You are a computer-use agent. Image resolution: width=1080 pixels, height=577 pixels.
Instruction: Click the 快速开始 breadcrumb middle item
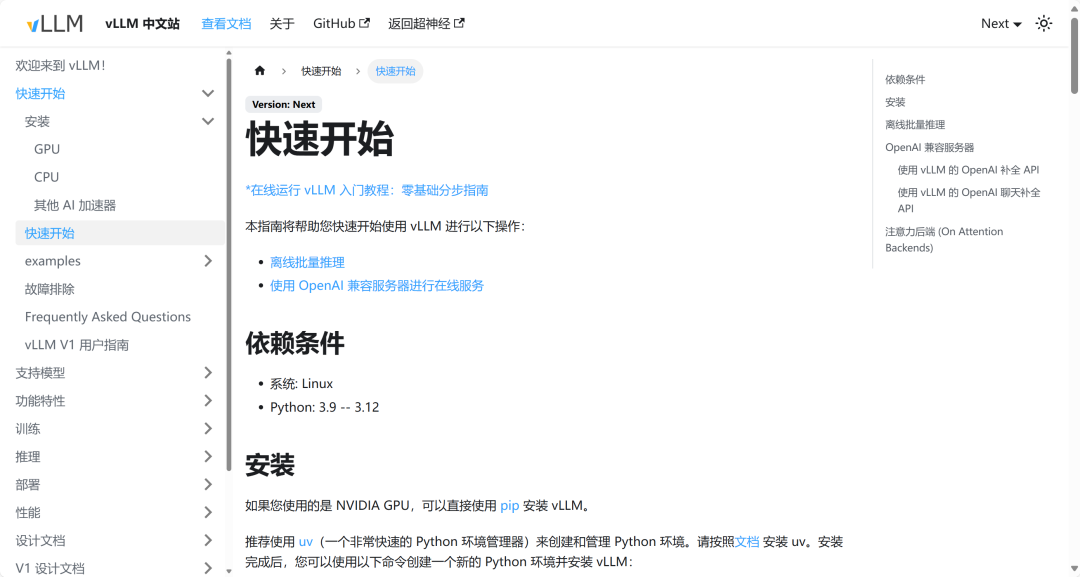pos(321,71)
